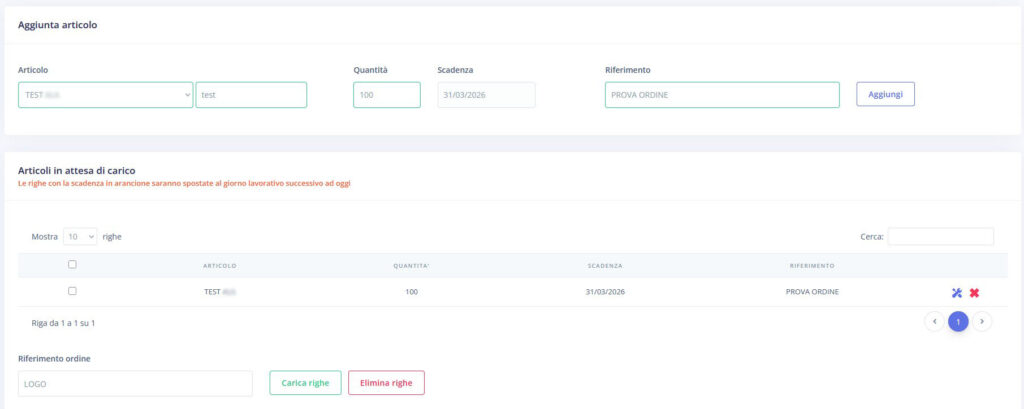Go to the previous page with the left arrow

(x=934, y=321)
